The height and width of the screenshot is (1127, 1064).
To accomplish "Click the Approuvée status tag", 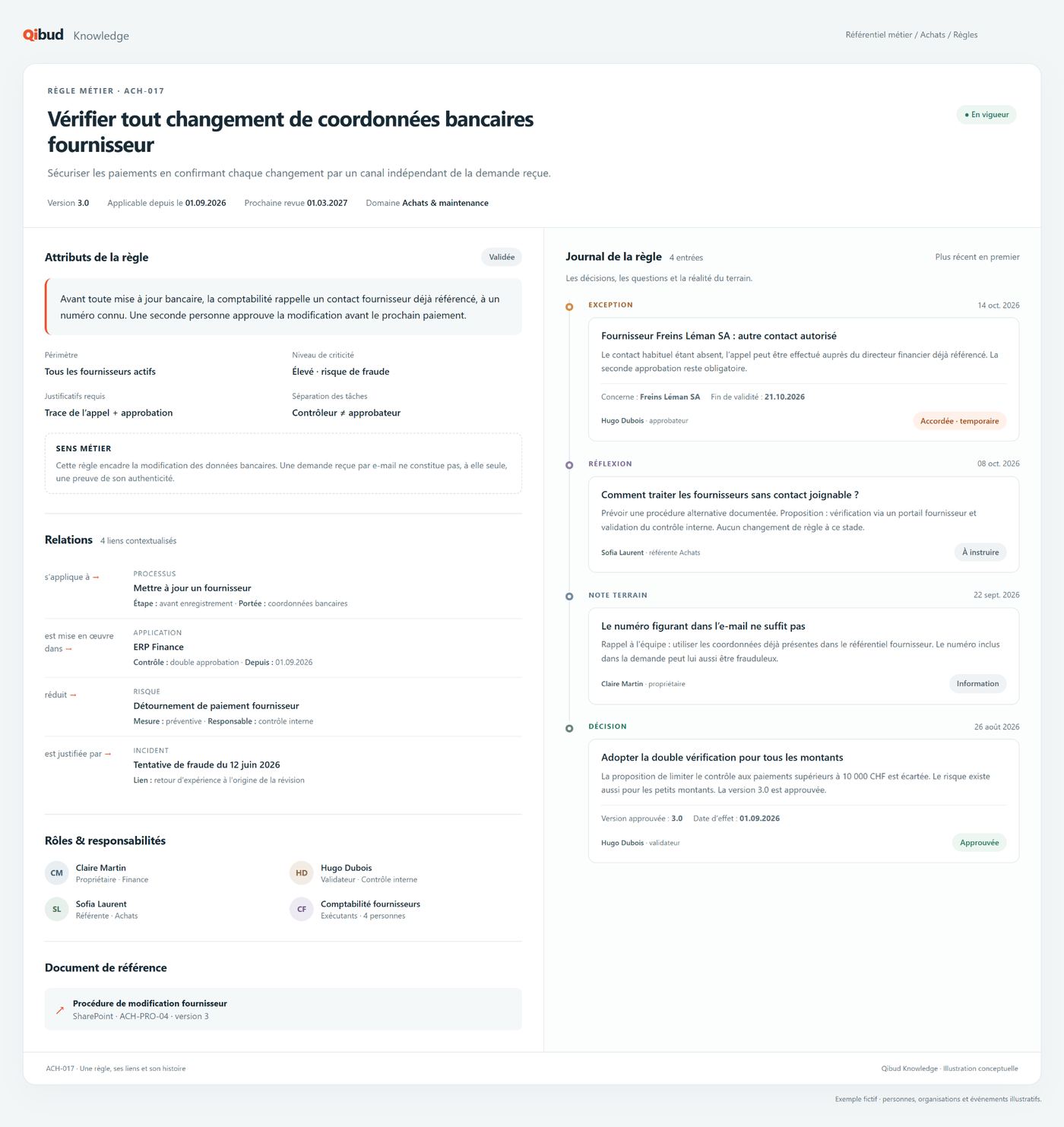I will (979, 843).
